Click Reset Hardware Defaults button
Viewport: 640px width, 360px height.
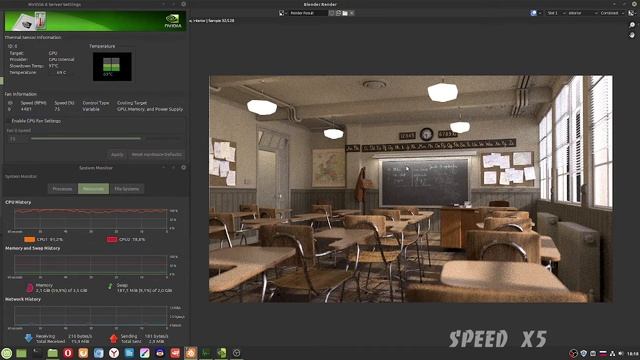tap(157, 155)
